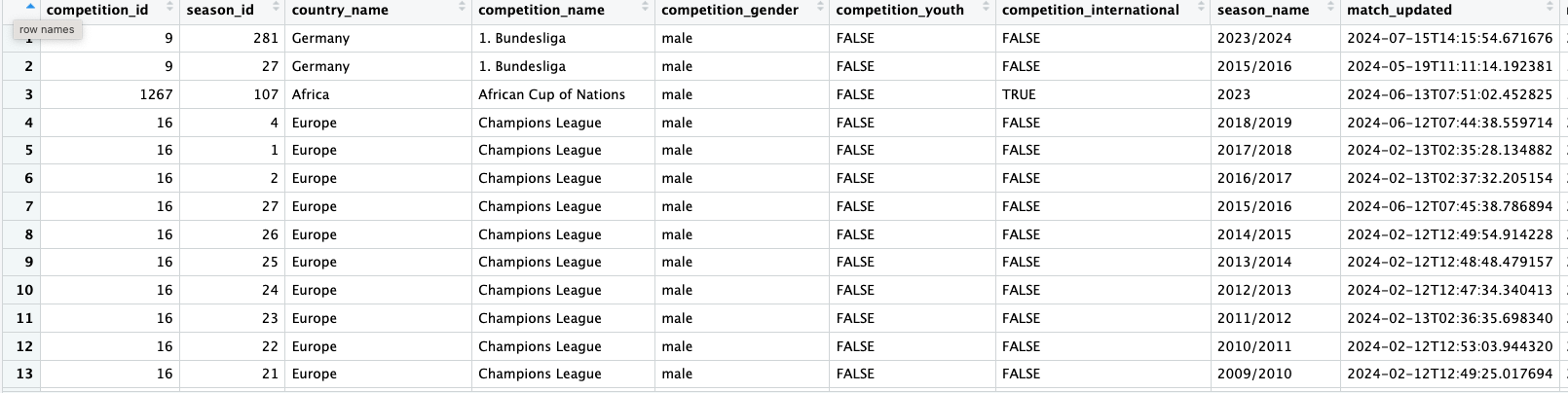Select row number 7
This screenshot has height=393, width=1568.
28,206
